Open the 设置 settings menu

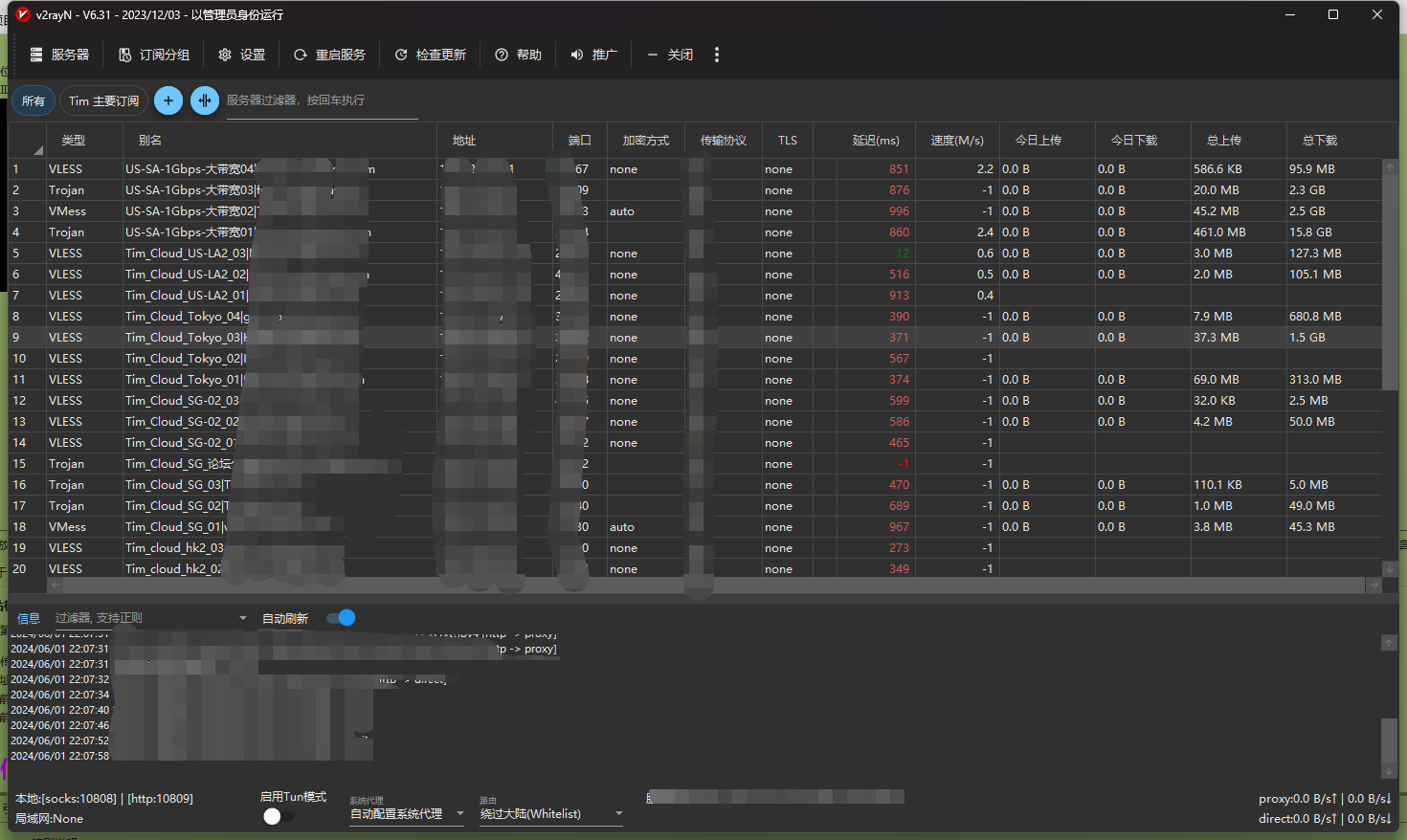242,55
